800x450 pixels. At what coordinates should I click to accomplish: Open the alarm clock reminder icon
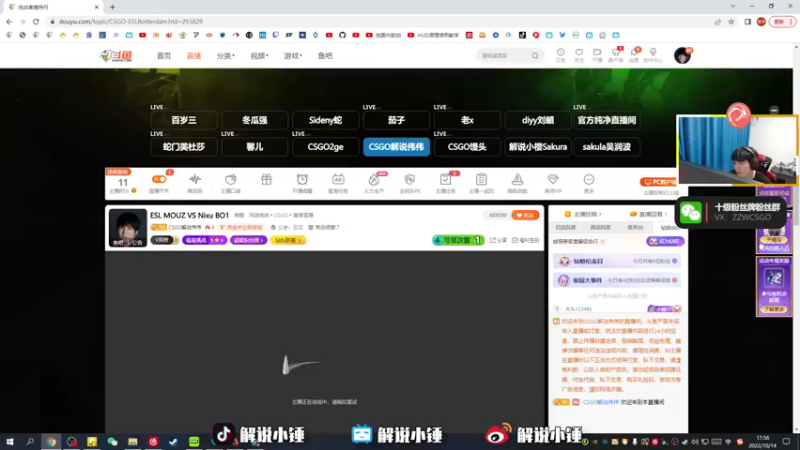[302, 180]
